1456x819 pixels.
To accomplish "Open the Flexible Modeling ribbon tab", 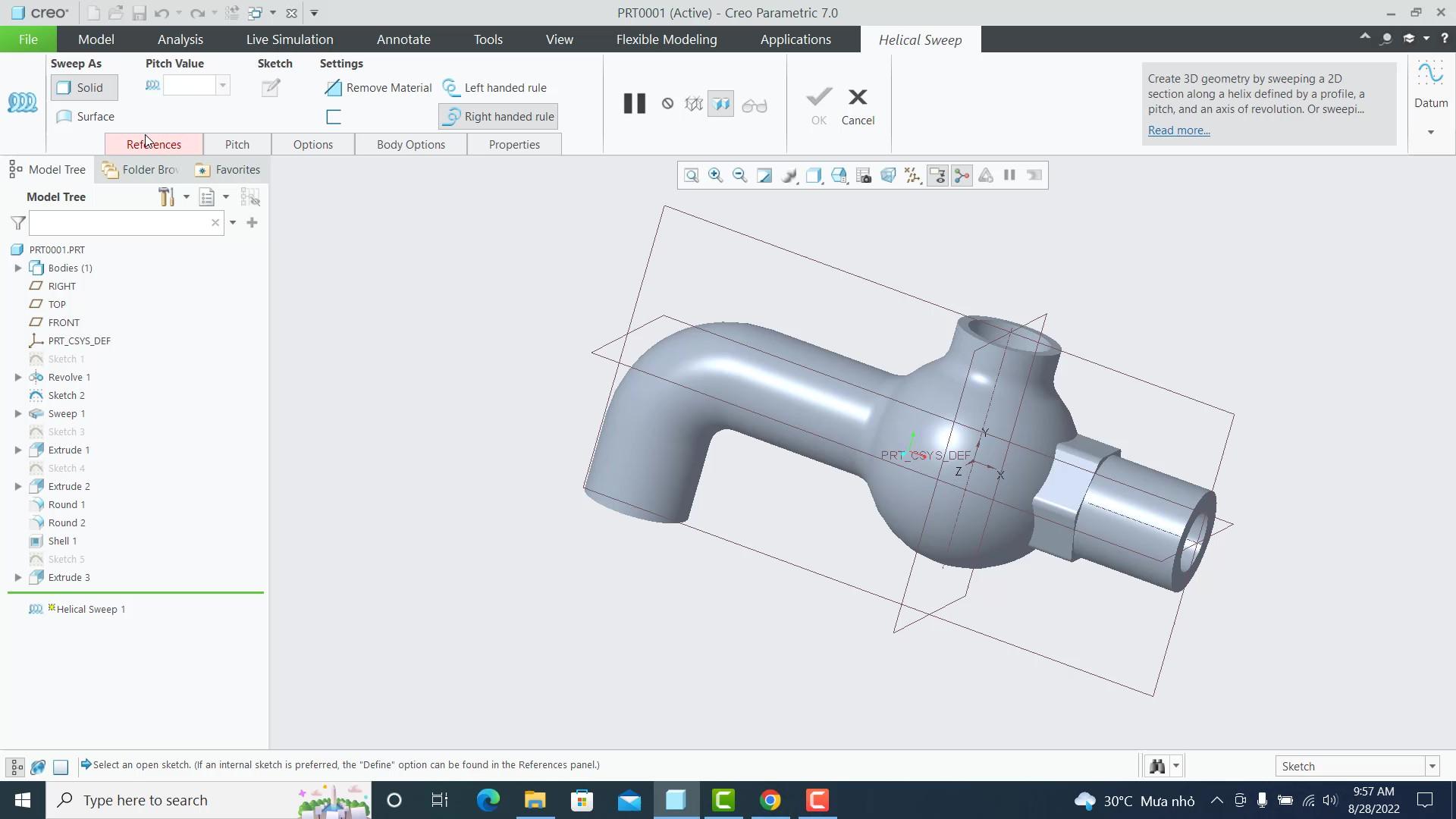I will pos(666,39).
